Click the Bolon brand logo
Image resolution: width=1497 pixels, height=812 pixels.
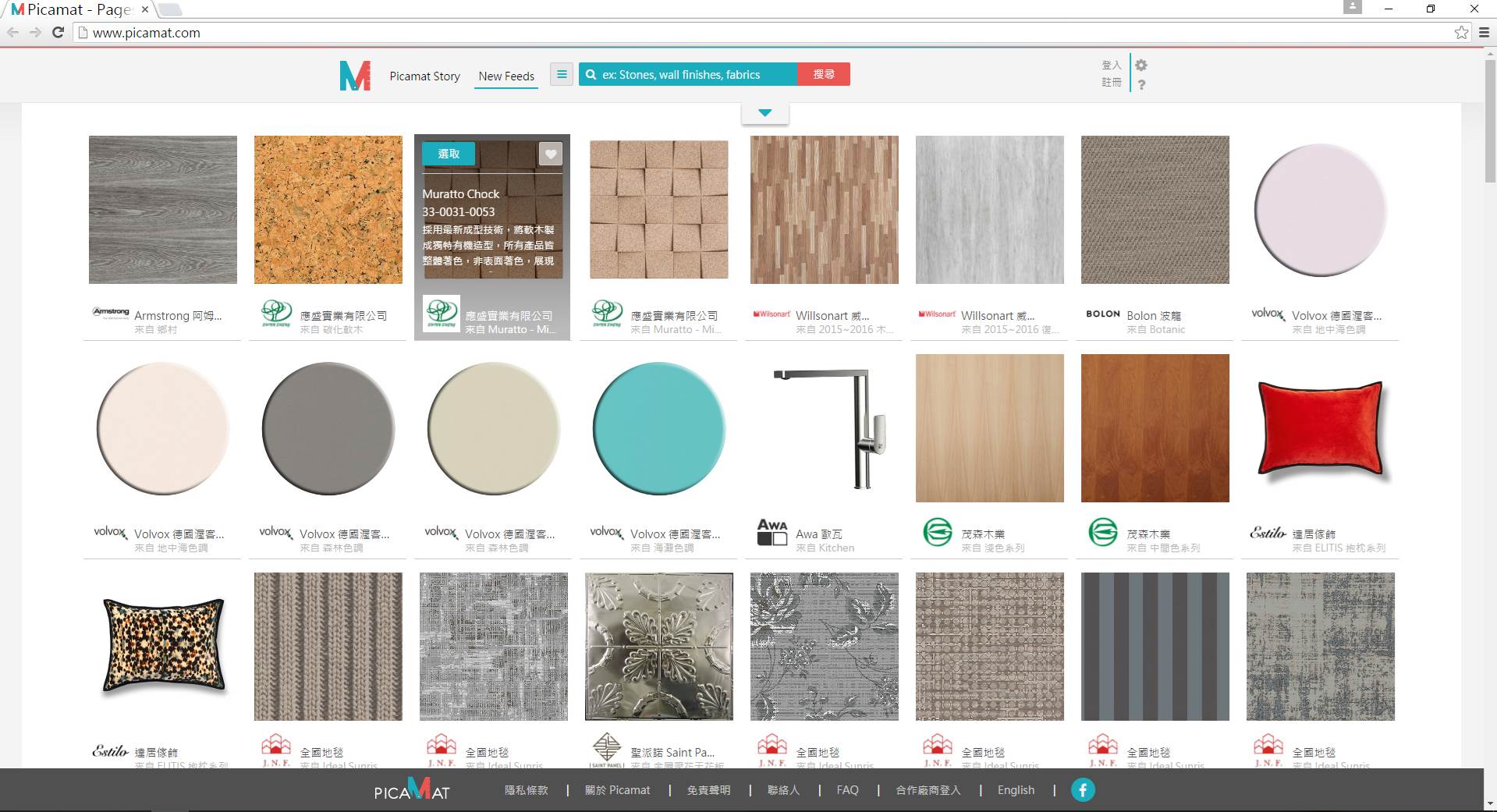pos(1103,314)
